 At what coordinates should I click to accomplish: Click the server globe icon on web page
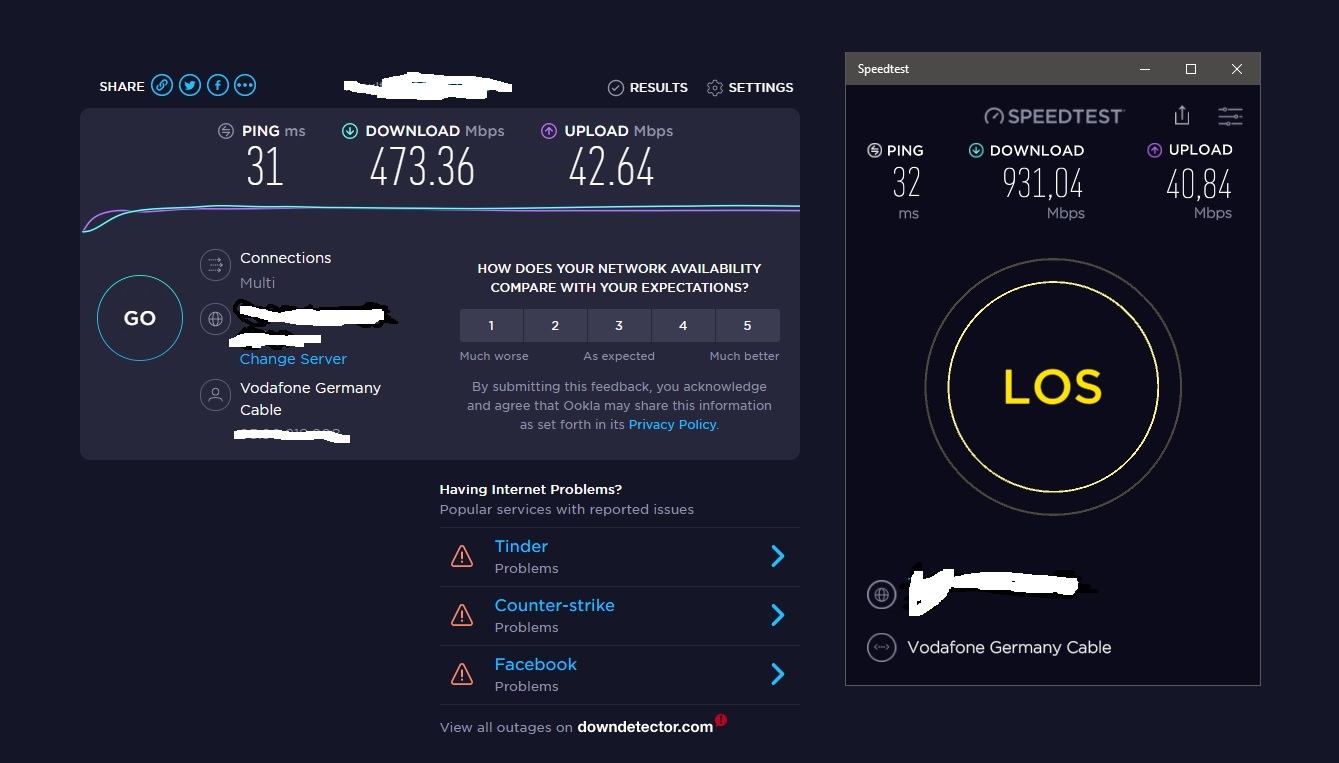(214, 319)
